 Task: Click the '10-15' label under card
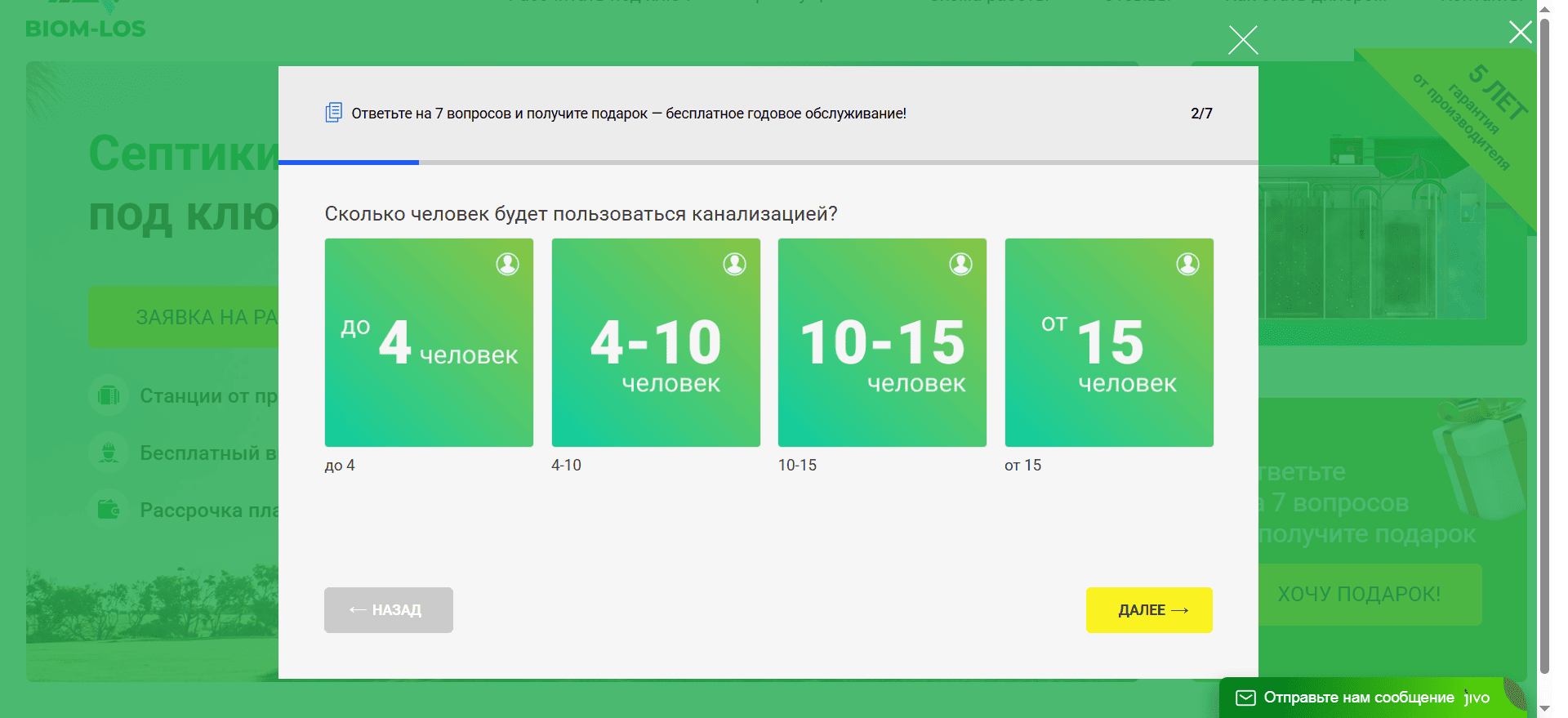(x=797, y=466)
